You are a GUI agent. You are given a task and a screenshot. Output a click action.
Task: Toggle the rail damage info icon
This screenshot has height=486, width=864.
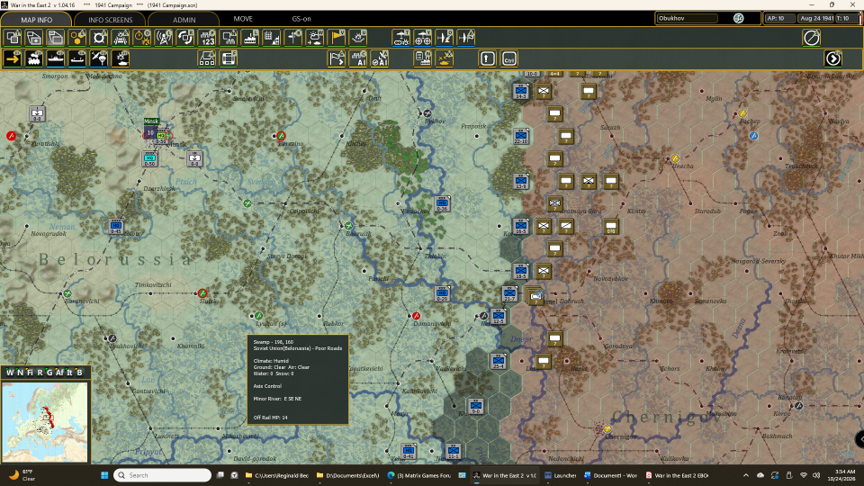(x=121, y=37)
